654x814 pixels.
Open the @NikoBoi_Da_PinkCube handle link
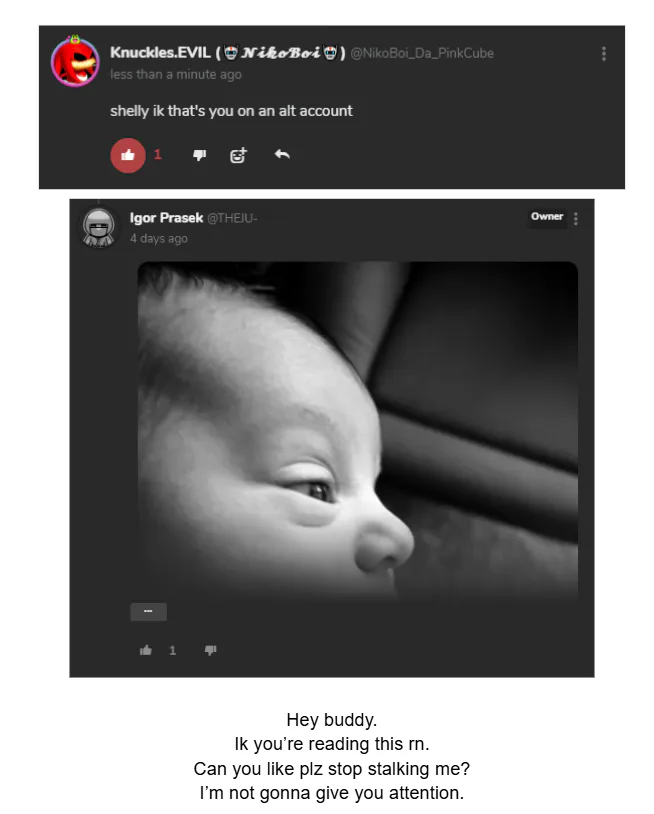point(422,53)
